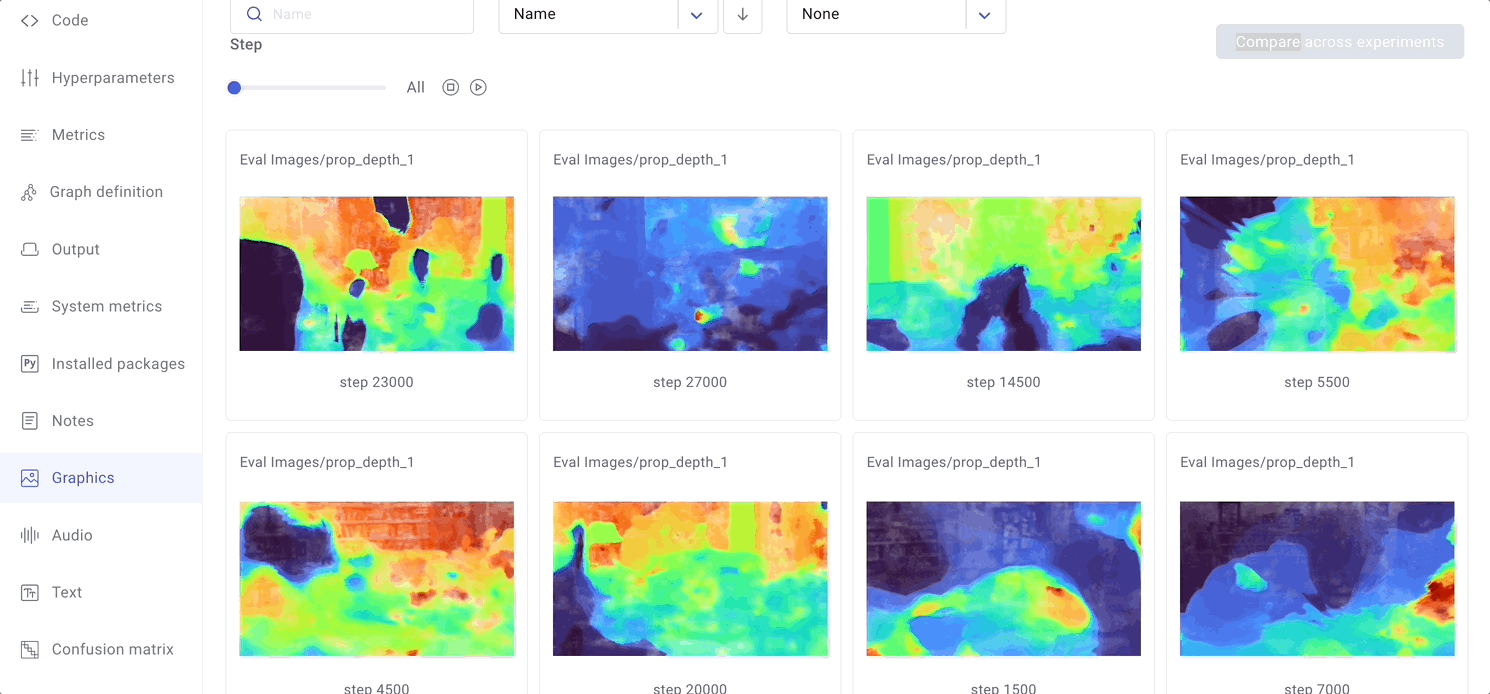1490x694 pixels.
Task: Click the Notes icon in sidebar
Action: pyautogui.click(x=30, y=421)
